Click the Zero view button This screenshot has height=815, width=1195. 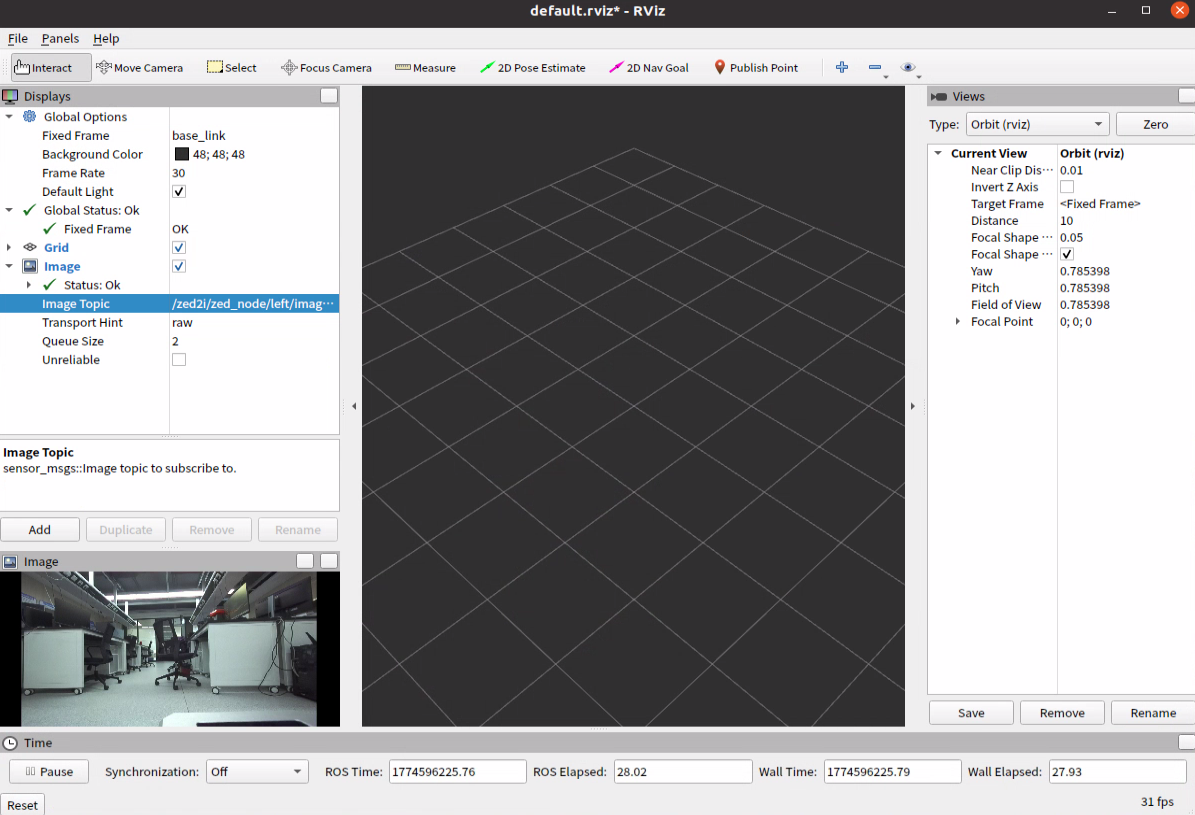pyautogui.click(x=1155, y=124)
